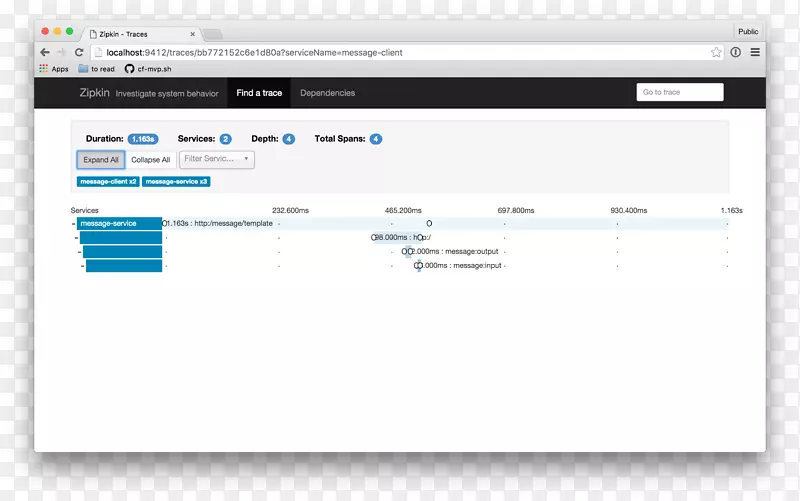Open the Chrome hamburger menu
Image resolution: width=800 pixels, height=501 pixels.
pos(755,52)
